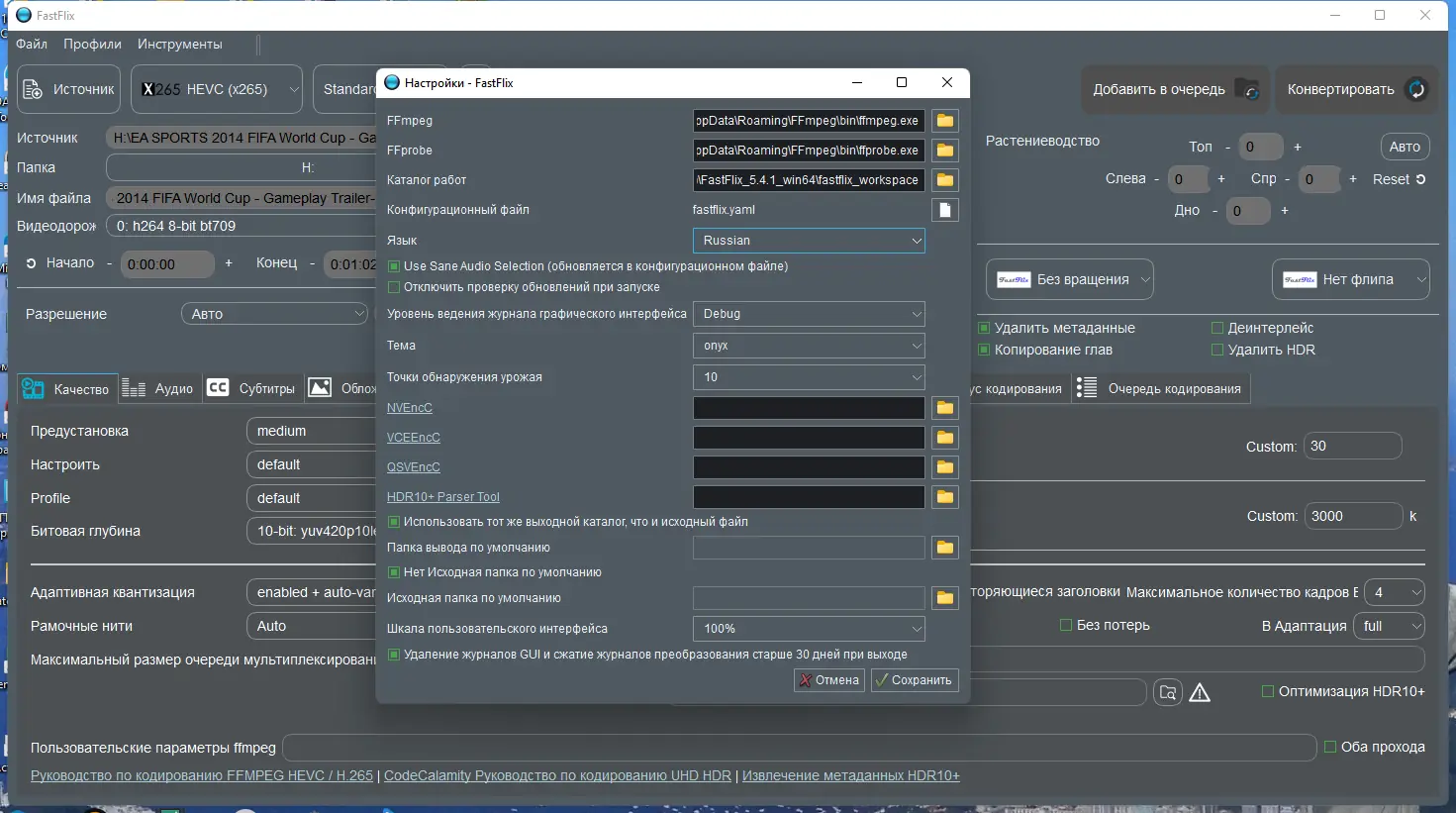
Task: Toggle Нет Исходная папка по умолчанию checkbox
Action: pos(394,572)
